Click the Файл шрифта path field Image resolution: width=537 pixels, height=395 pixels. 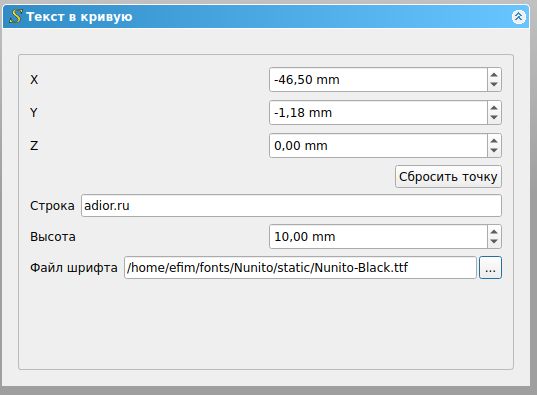click(x=300, y=268)
